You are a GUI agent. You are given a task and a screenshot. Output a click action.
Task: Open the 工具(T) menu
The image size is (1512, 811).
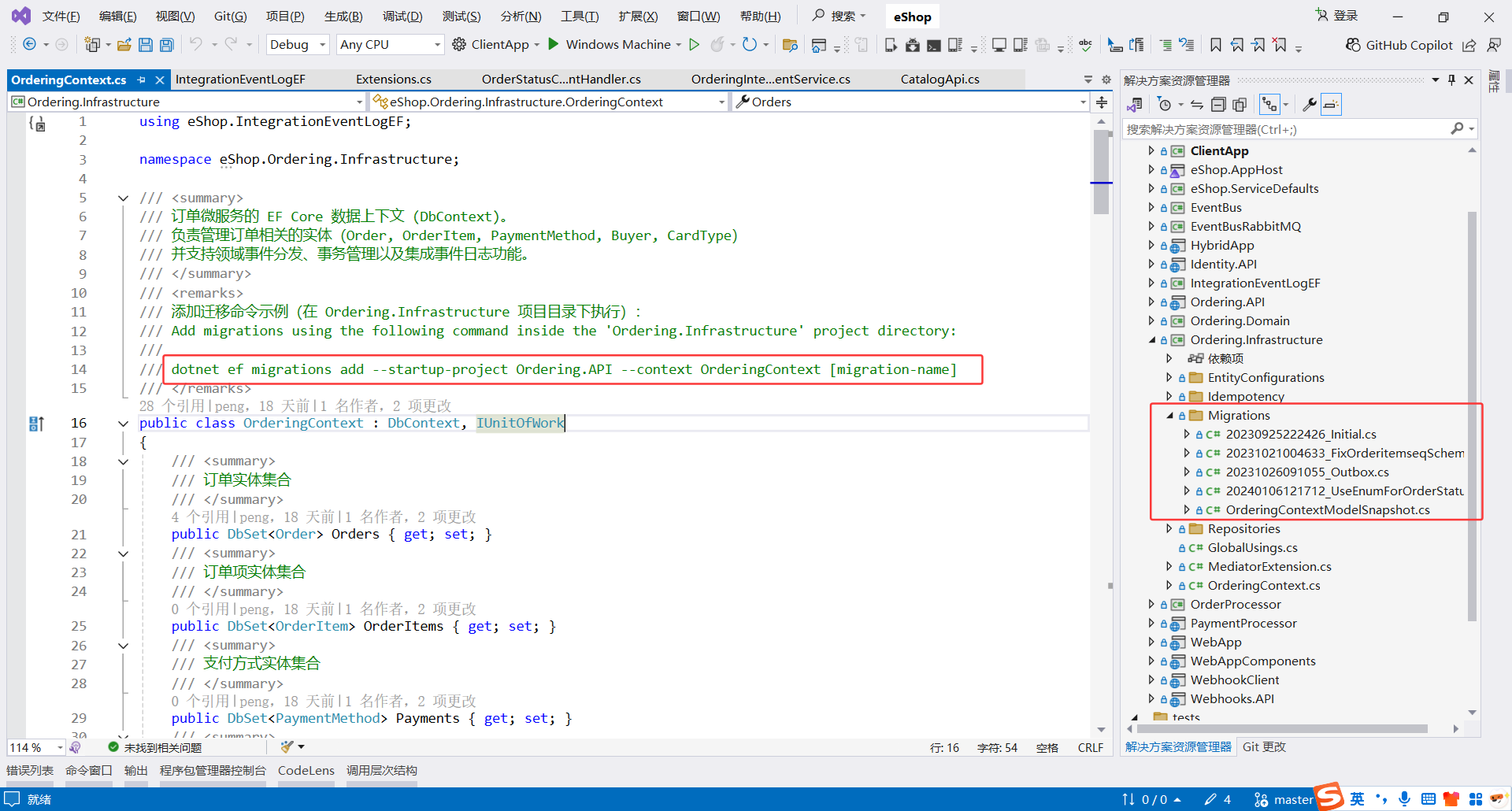tap(580, 16)
